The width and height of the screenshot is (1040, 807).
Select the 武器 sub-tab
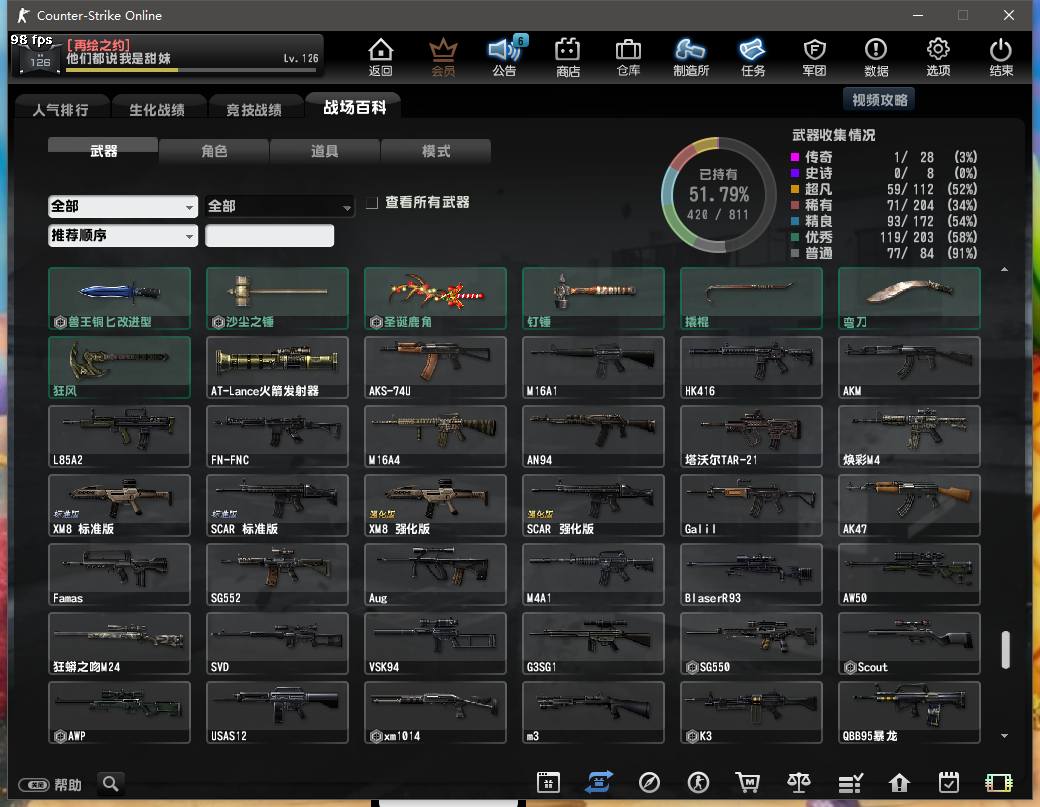[x=103, y=151]
